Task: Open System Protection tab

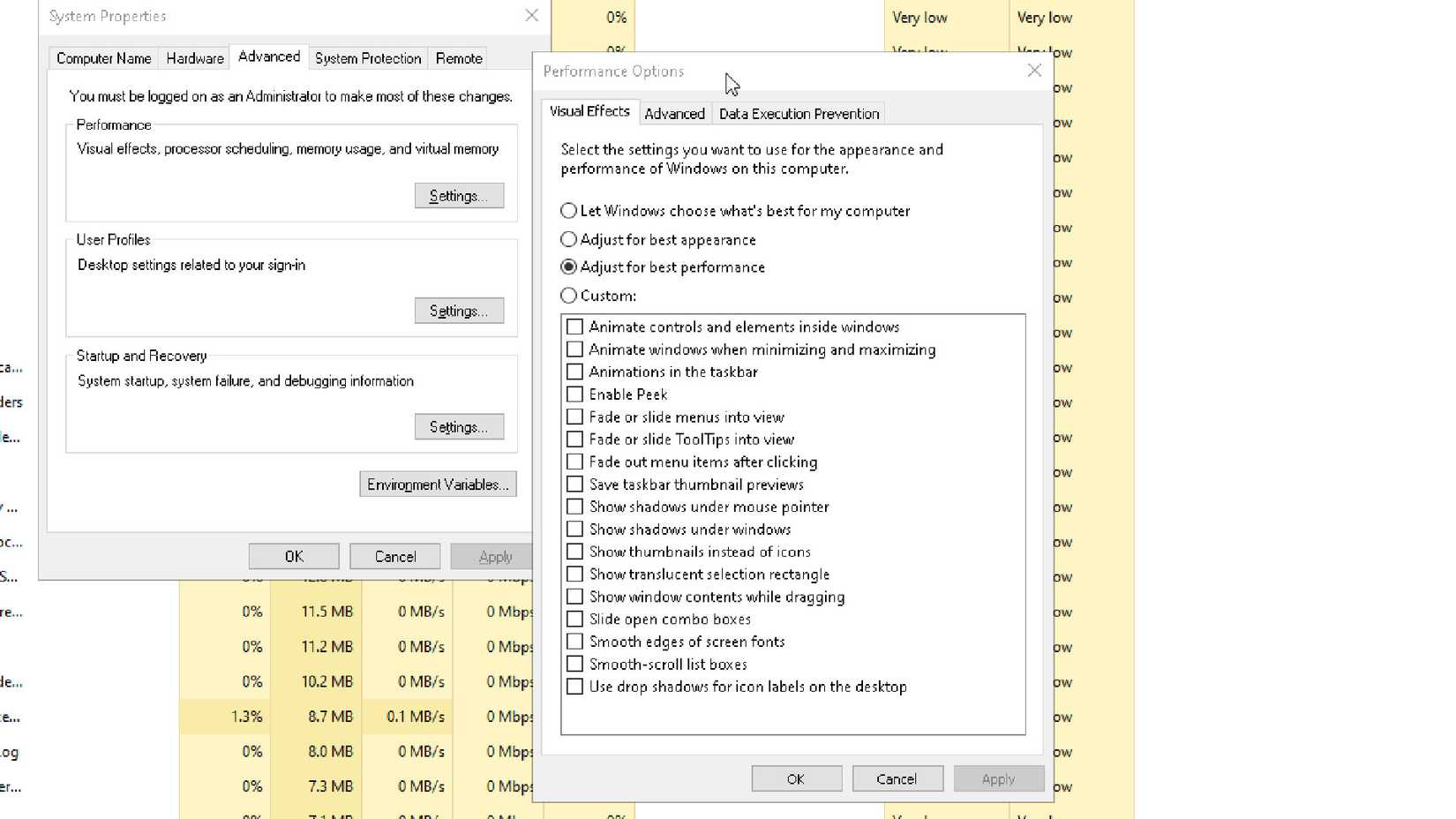Action: point(368,58)
